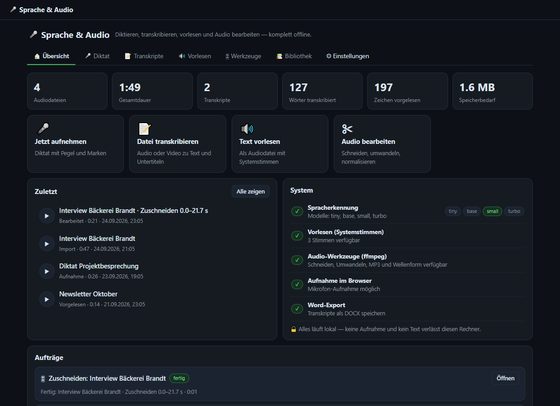560x406 pixels.
Task: Open the Transkripte tab
Action: [x=144, y=56]
